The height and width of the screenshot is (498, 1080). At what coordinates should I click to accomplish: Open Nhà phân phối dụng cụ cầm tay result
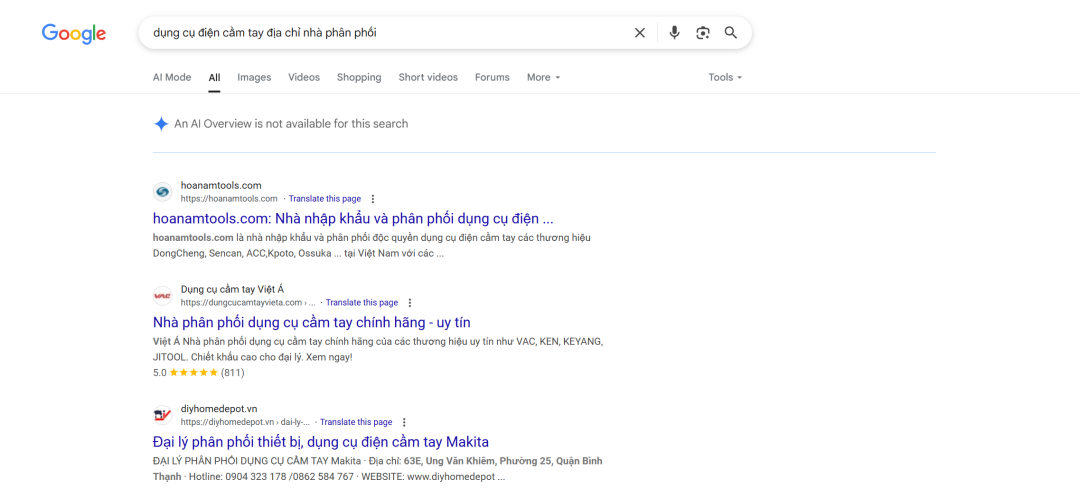311,322
